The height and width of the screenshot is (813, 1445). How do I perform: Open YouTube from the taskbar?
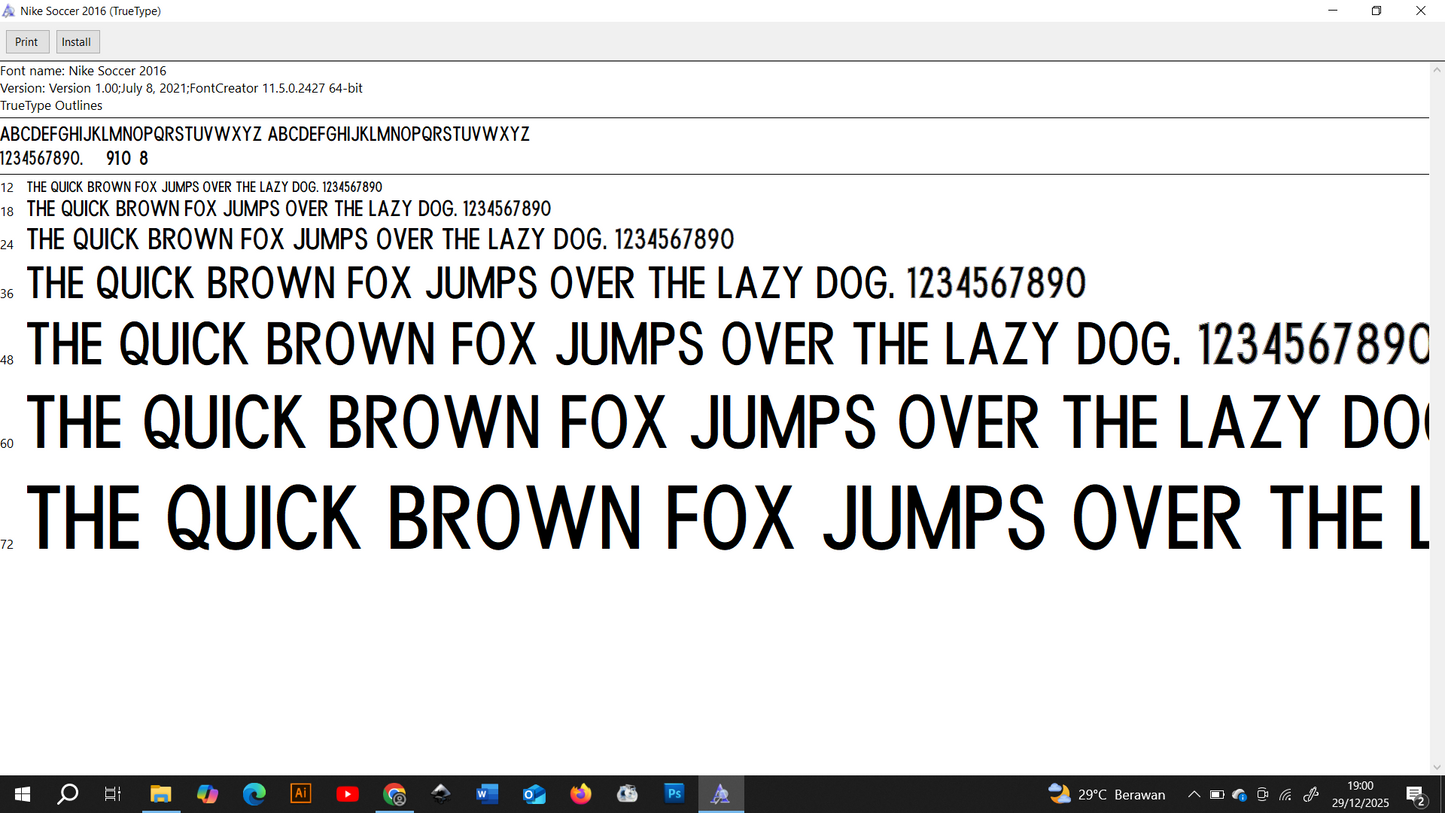point(347,794)
